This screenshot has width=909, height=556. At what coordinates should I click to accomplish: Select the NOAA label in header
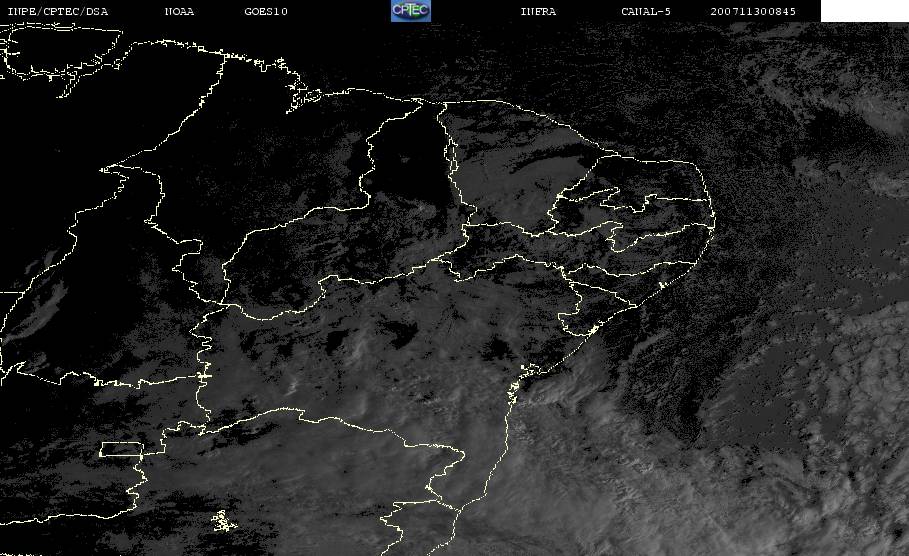tap(179, 11)
